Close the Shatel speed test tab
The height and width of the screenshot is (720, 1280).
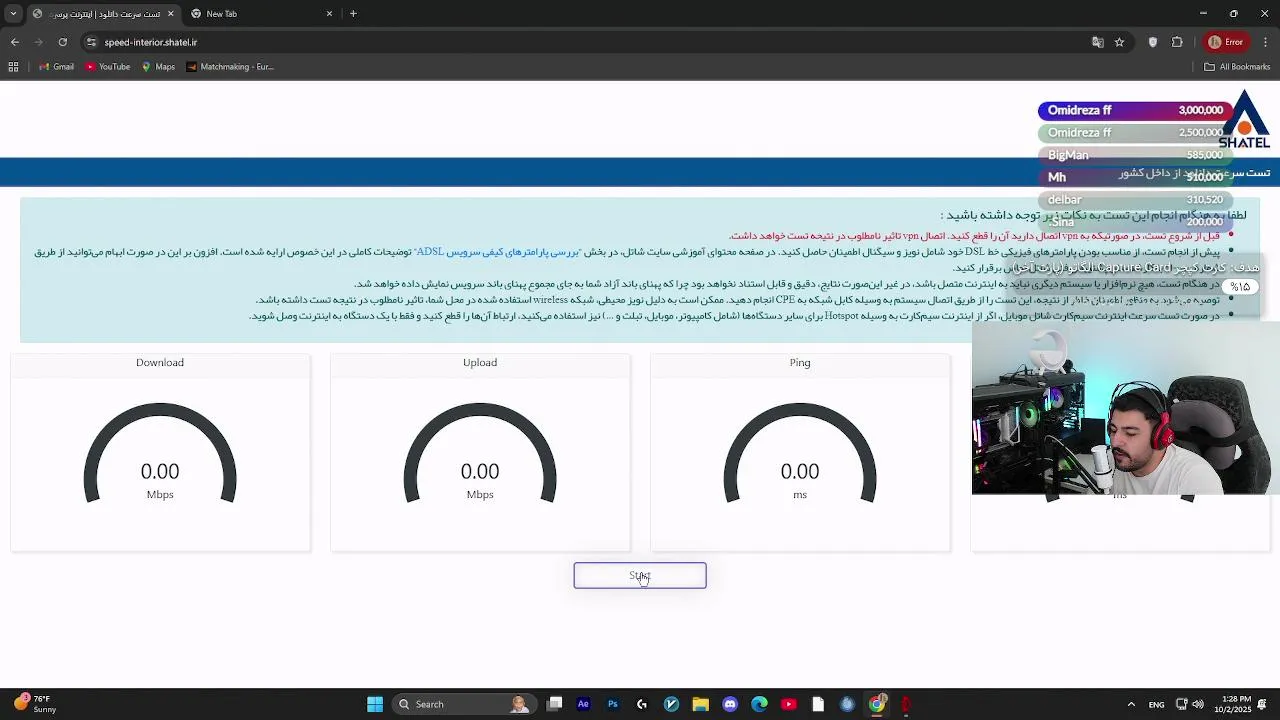[170, 14]
